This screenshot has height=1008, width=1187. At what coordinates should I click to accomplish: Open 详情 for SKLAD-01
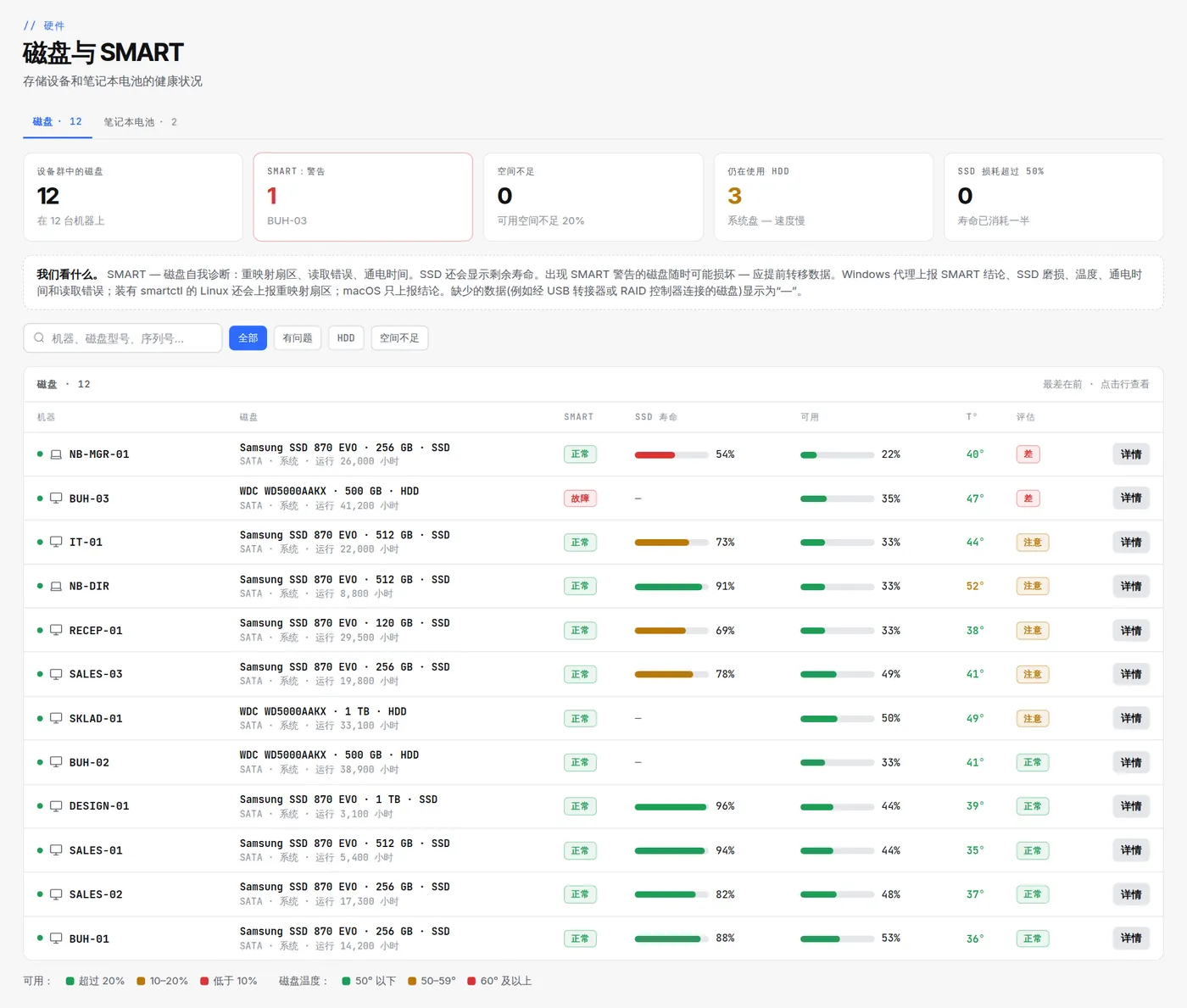point(1131,718)
